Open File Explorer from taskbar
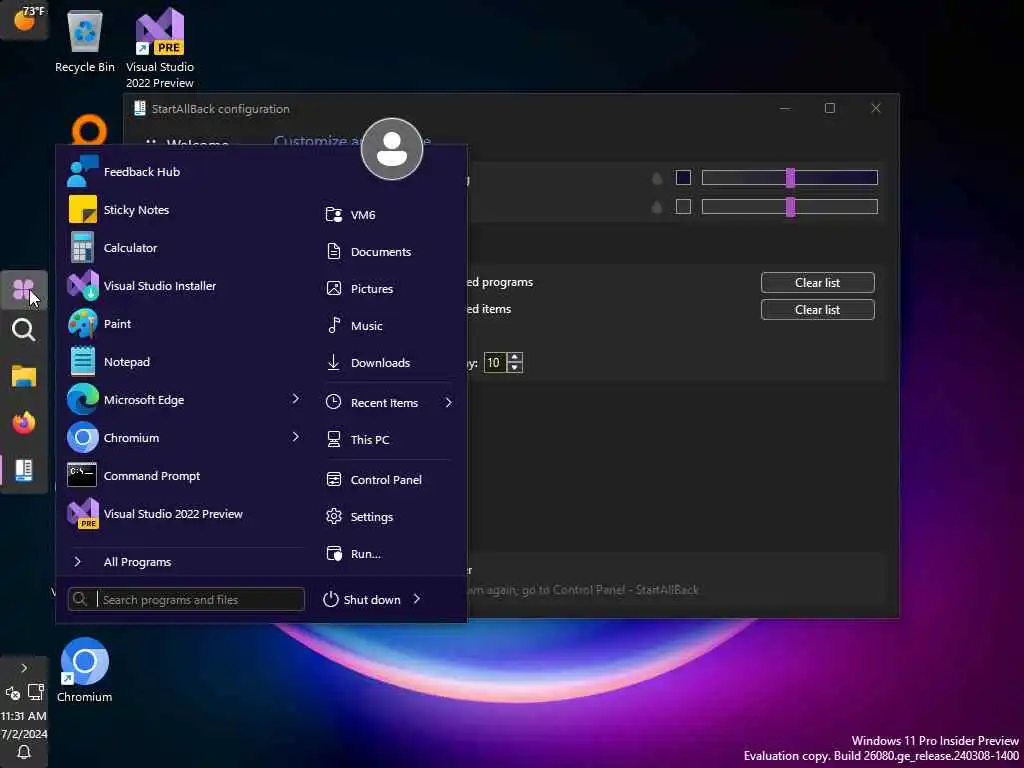This screenshot has width=1024, height=768. tap(24, 376)
